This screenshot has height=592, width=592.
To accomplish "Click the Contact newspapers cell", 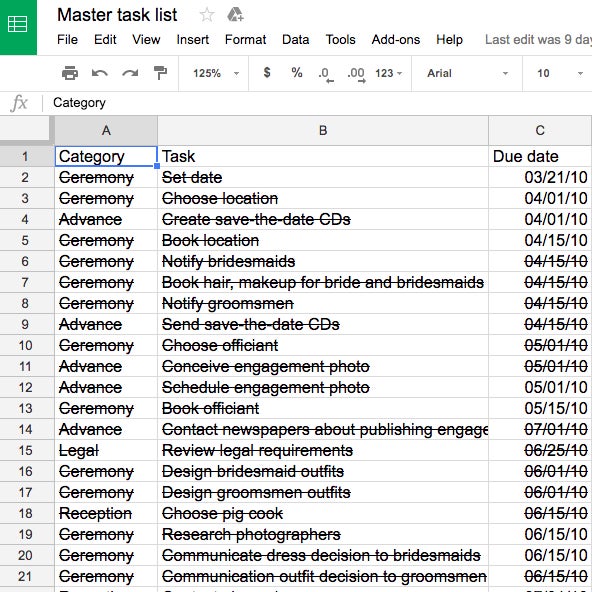I will 323,429.
